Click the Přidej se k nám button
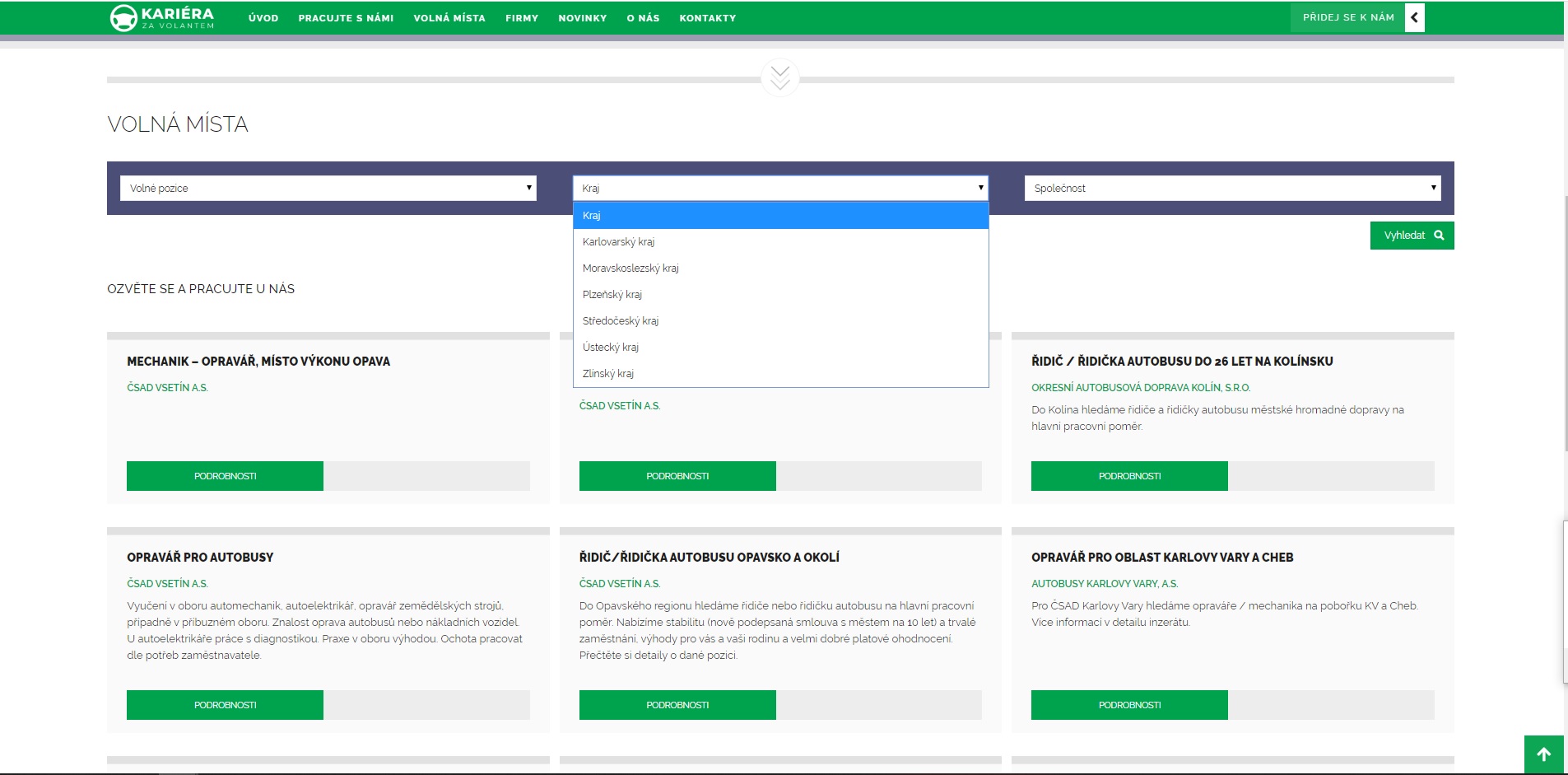Image resolution: width=1568 pixels, height=775 pixels. tap(1347, 17)
